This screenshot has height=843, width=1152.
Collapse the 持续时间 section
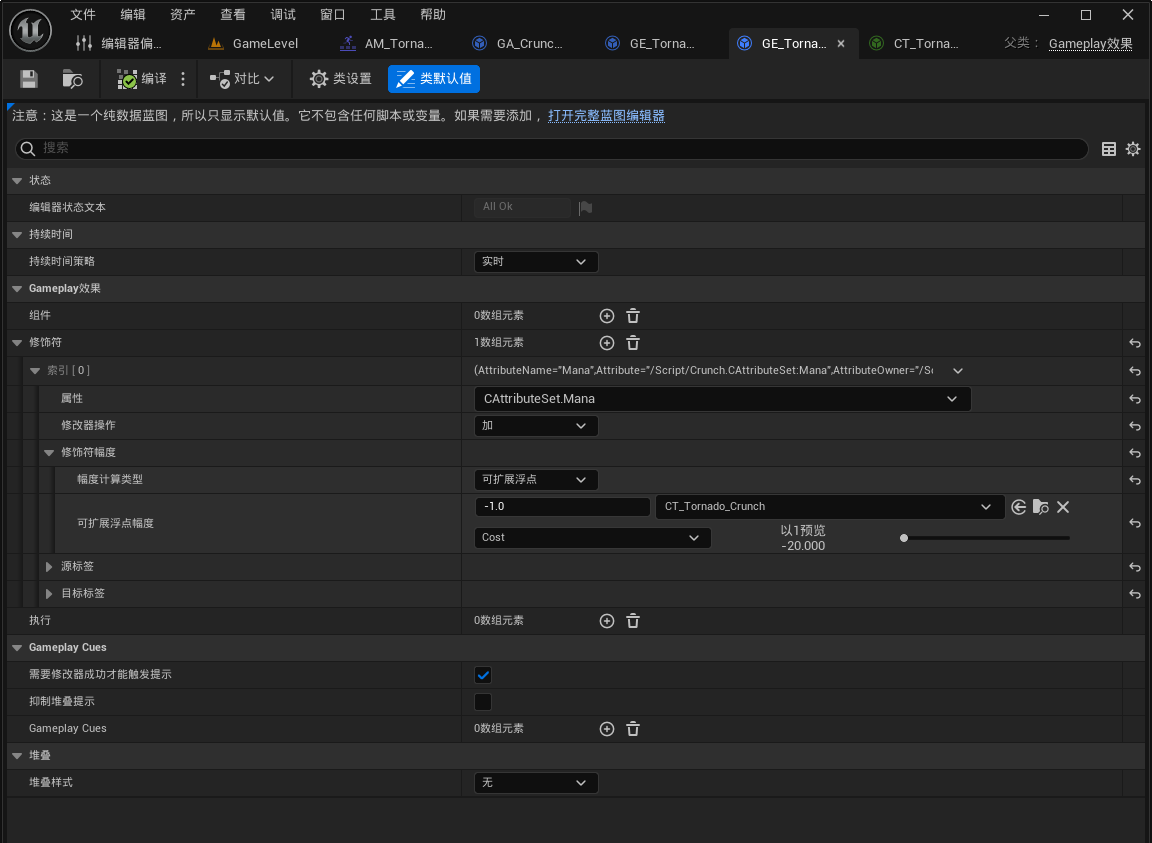tap(17, 234)
